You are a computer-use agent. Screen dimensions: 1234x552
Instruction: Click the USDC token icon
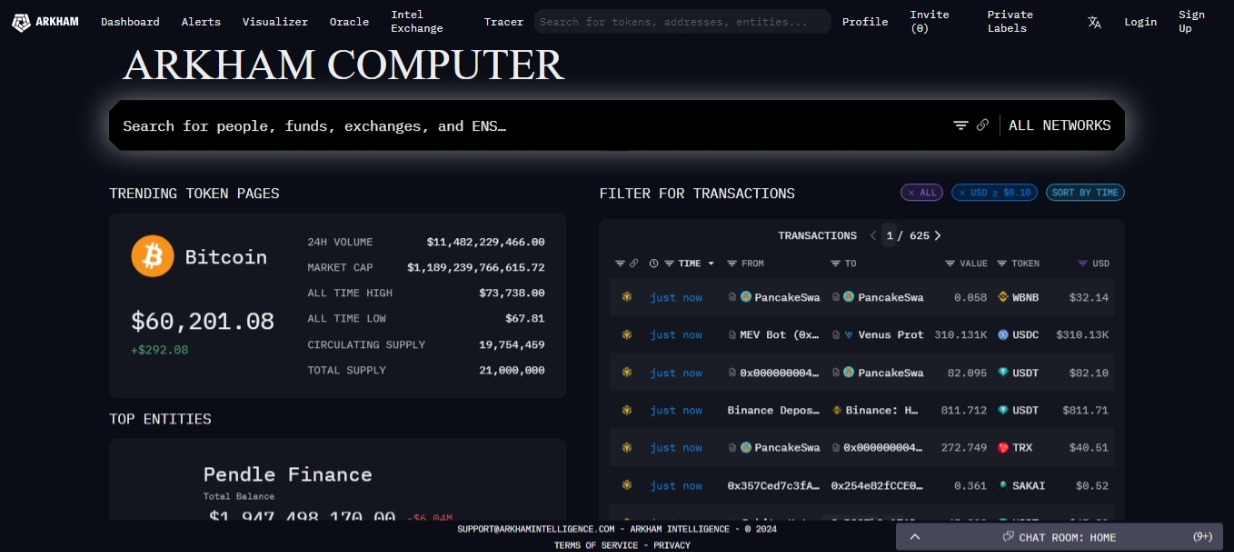point(1003,335)
